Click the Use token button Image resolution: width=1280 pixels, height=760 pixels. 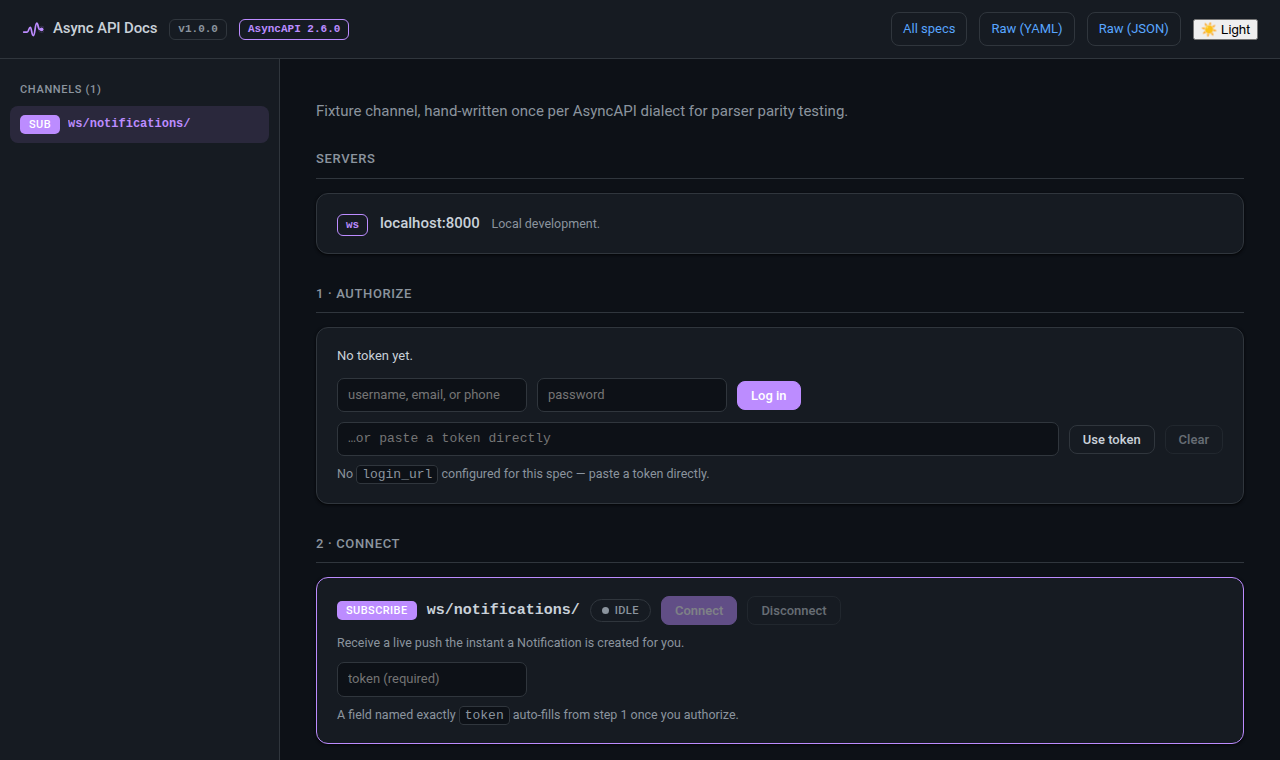coord(1112,440)
